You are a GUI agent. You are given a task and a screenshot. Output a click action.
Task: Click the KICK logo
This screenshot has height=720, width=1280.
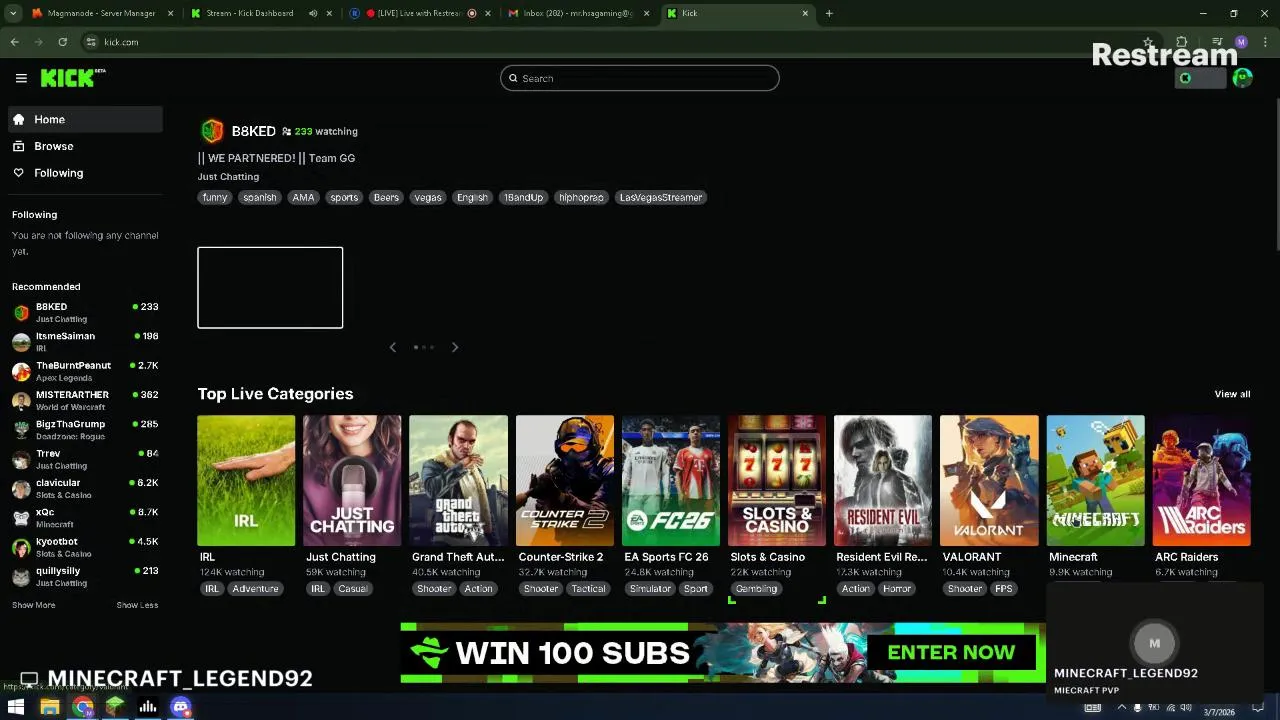(x=72, y=78)
